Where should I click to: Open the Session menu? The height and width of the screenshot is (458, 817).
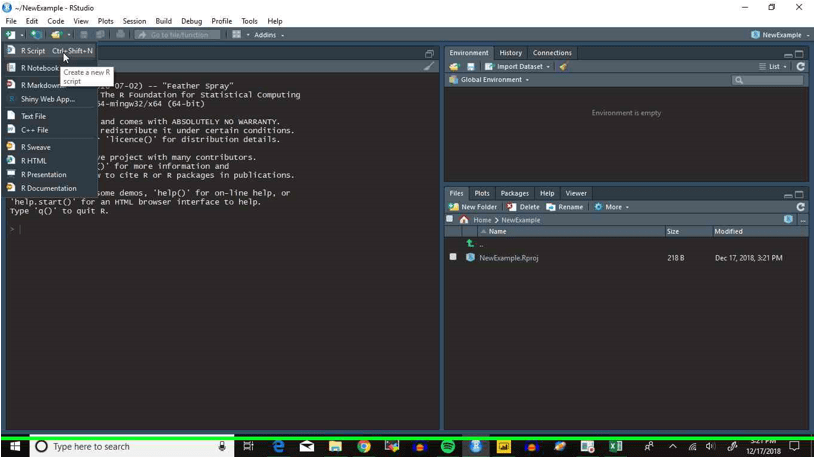pos(134,21)
